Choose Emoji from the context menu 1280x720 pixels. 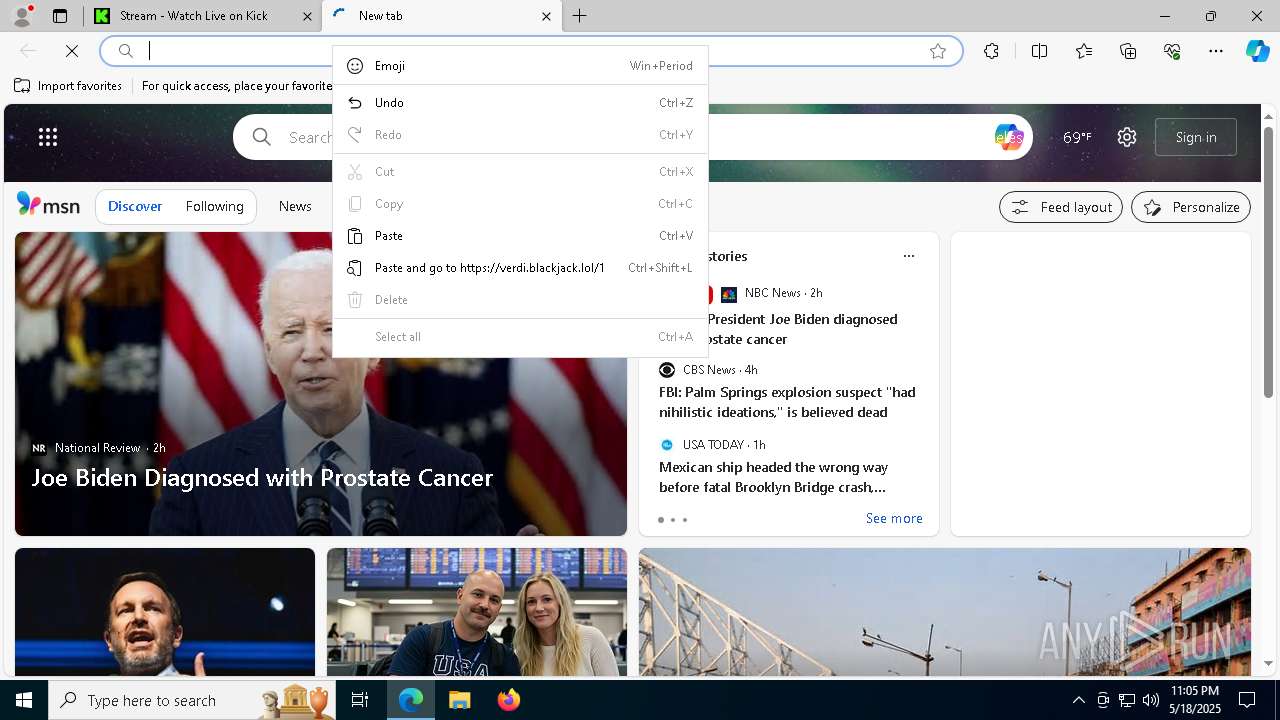520,66
